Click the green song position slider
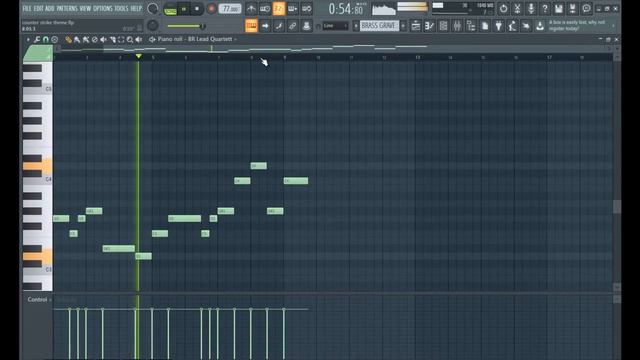 [186, 26]
